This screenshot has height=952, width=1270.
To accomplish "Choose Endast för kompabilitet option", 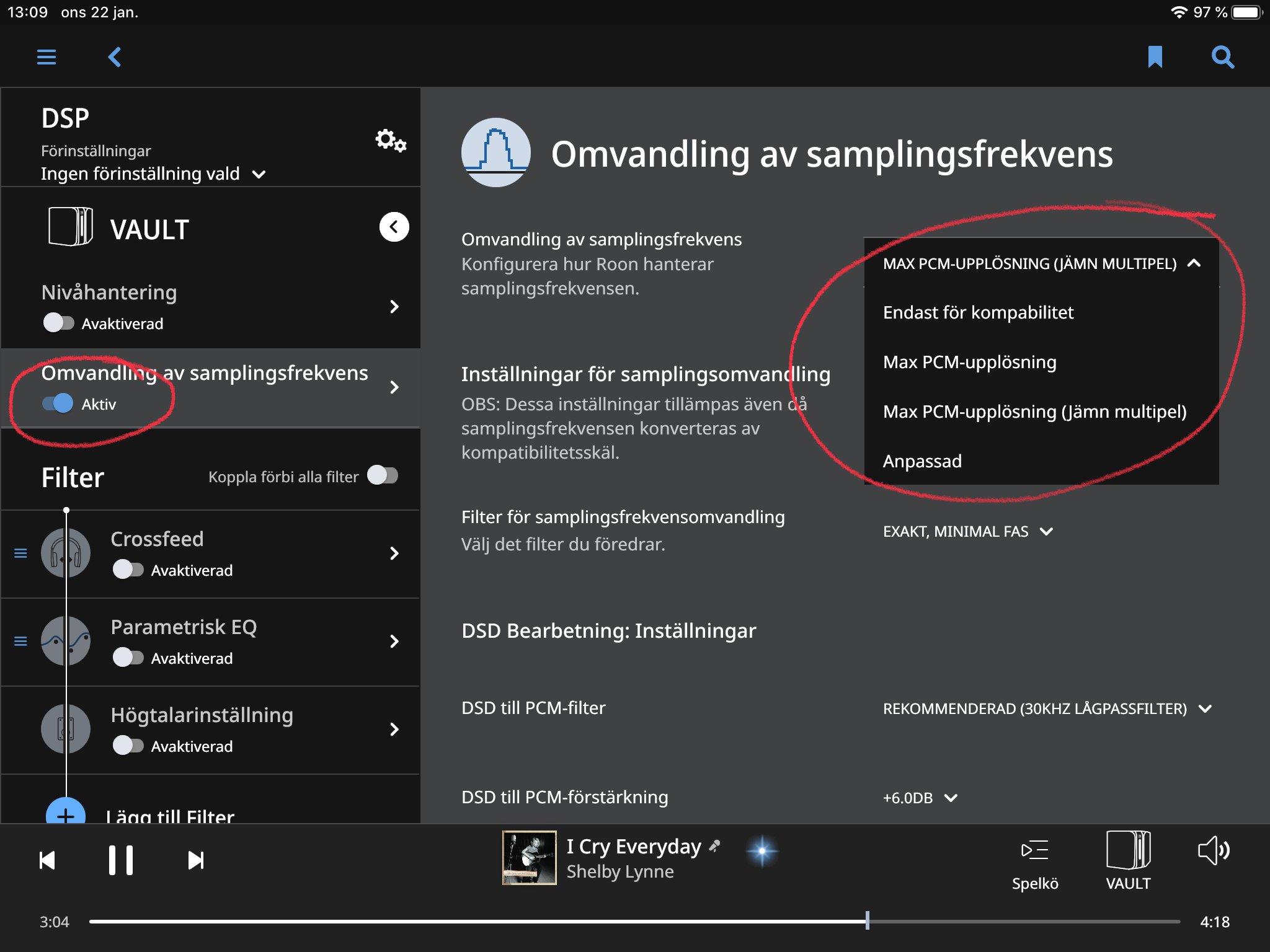I will point(978,312).
